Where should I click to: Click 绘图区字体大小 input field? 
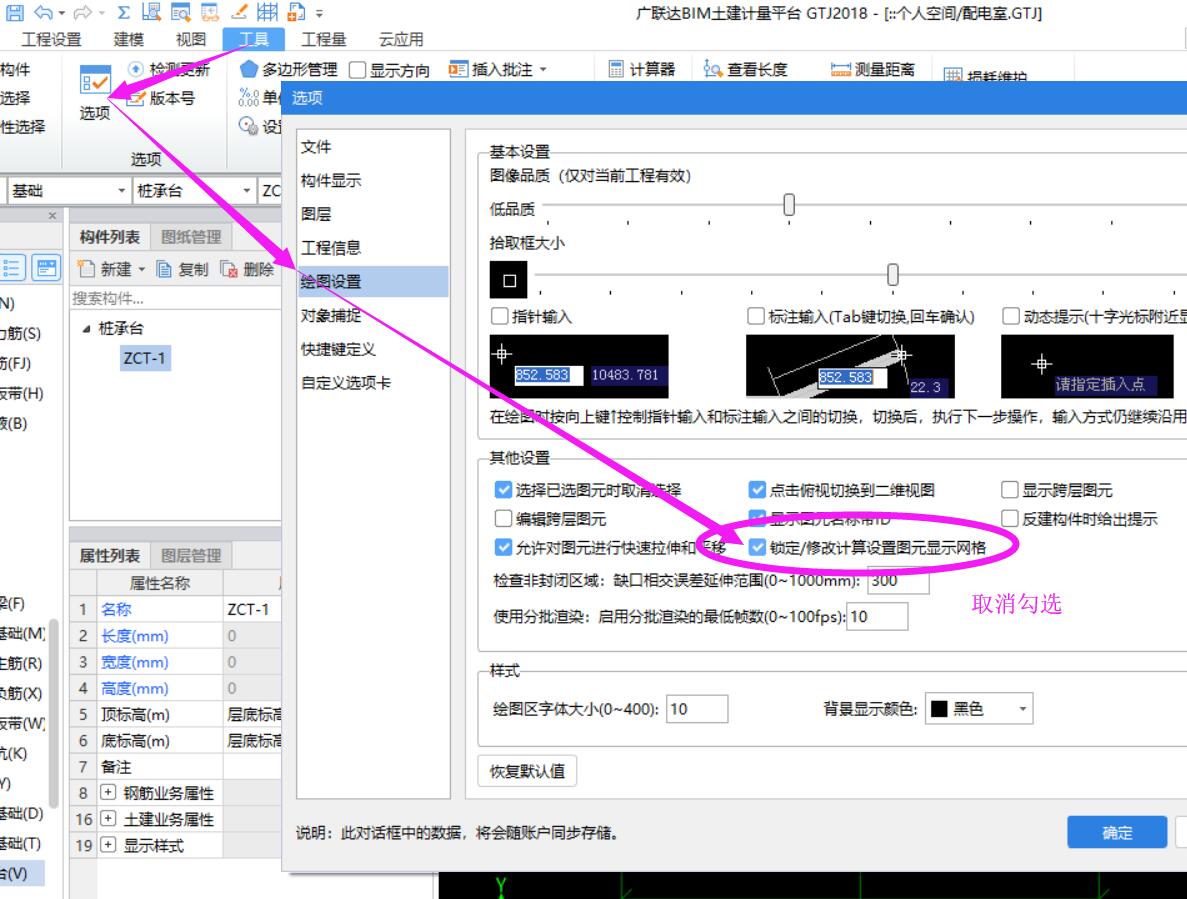click(697, 709)
